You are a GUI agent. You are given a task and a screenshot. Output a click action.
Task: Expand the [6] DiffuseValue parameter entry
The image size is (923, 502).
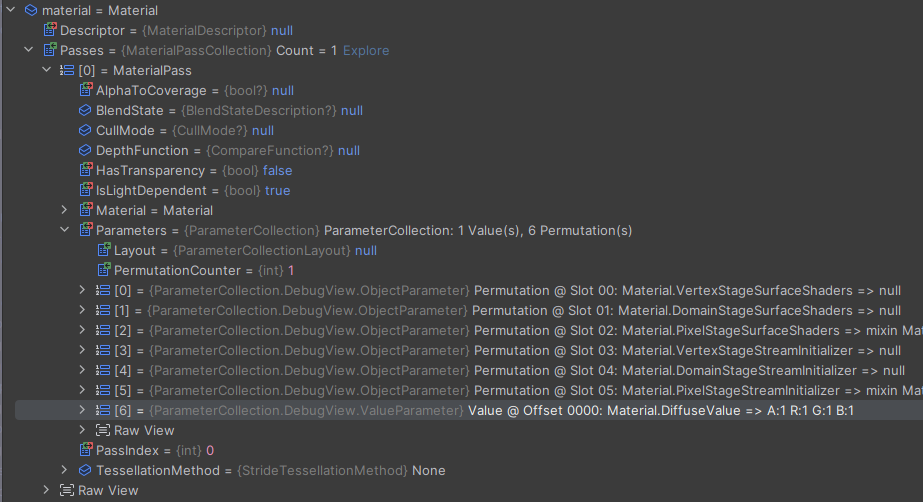82,410
